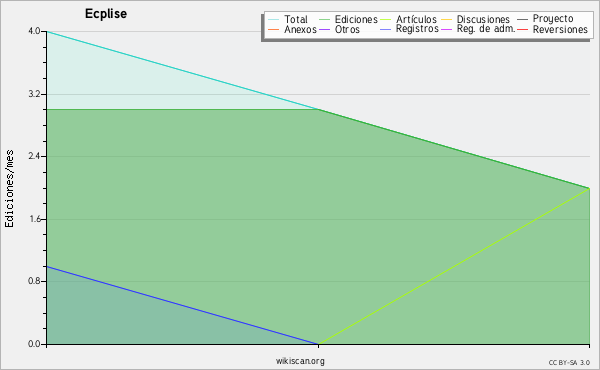Click the orange Anexos legend color line

click(x=274, y=29)
